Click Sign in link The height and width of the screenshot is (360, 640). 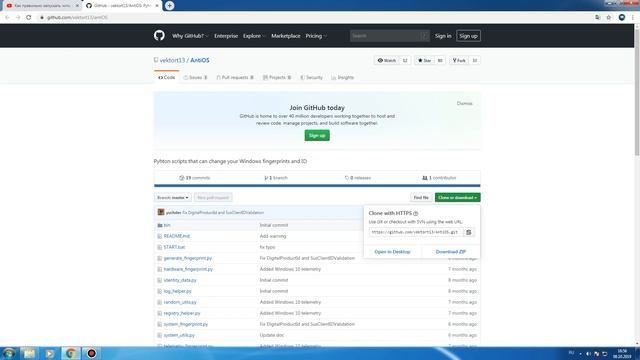[443, 36]
